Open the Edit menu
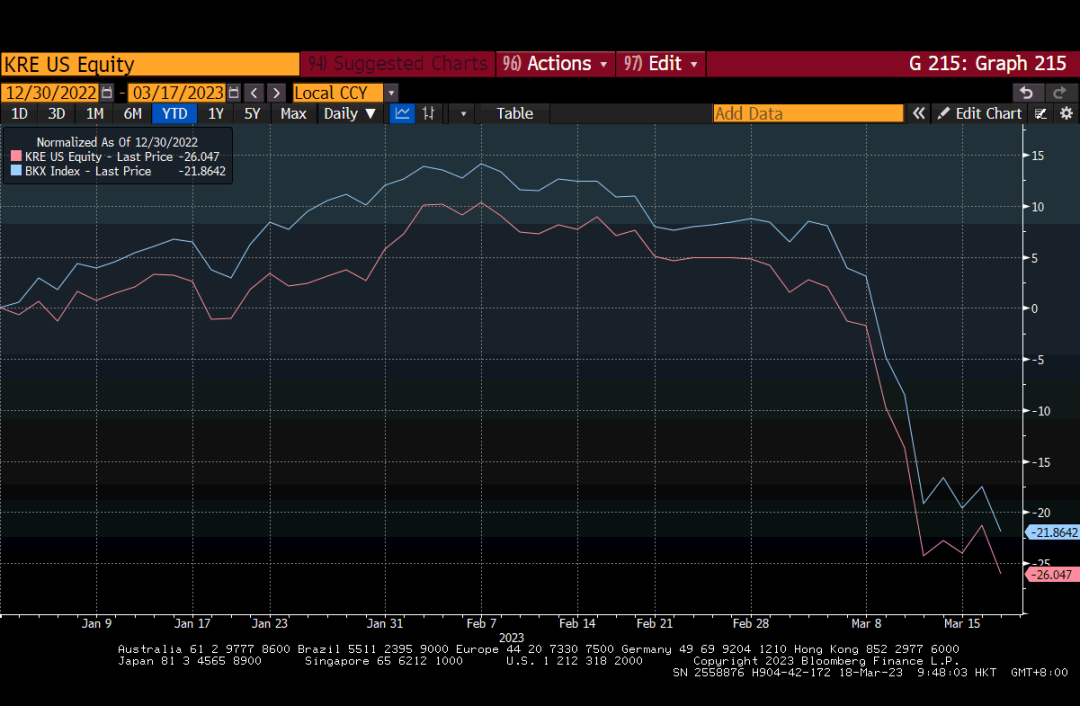This screenshot has width=1080, height=706. click(661, 64)
